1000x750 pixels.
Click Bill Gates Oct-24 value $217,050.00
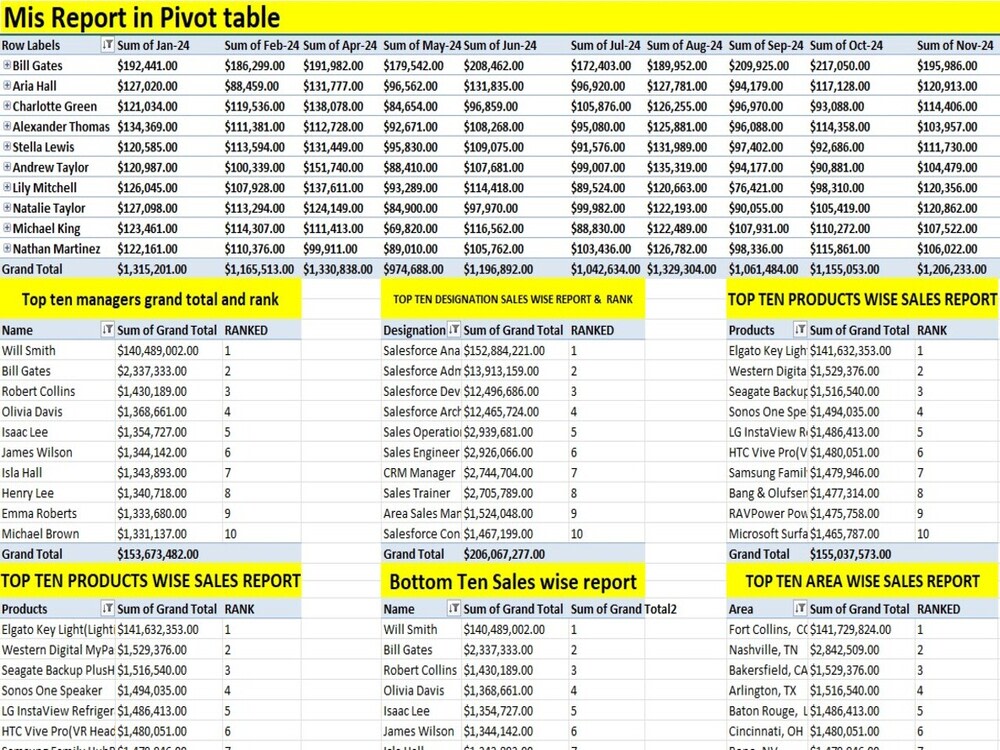tap(840, 66)
